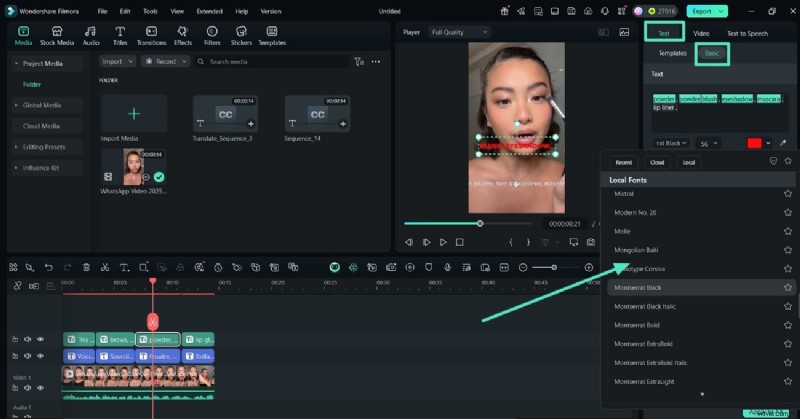Image resolution: width=800 pixels, height=419 pixels.
Task: Pick text color with the eyedropper
Action: [x=783, y=143]
